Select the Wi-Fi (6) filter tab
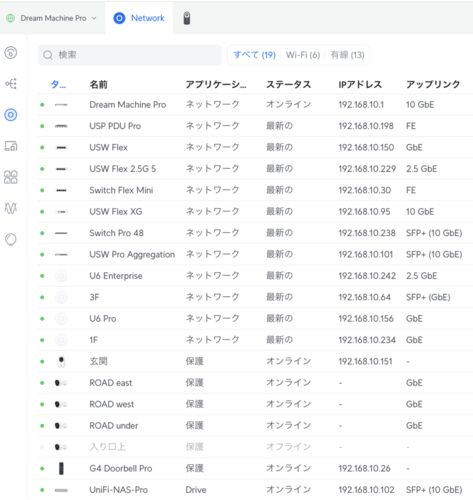Screen dimensions: 473x500 [x=303, y=55]
